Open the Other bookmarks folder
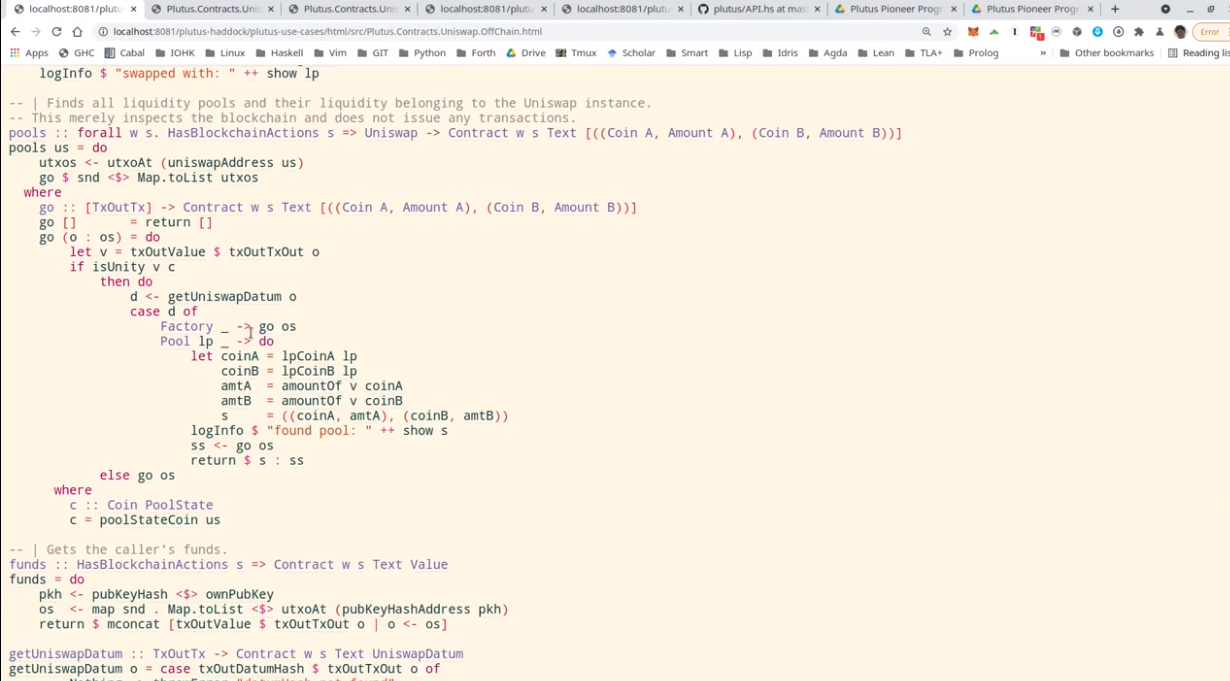Viewport: 1230px width, 681px height. (x=1106, y=53)
